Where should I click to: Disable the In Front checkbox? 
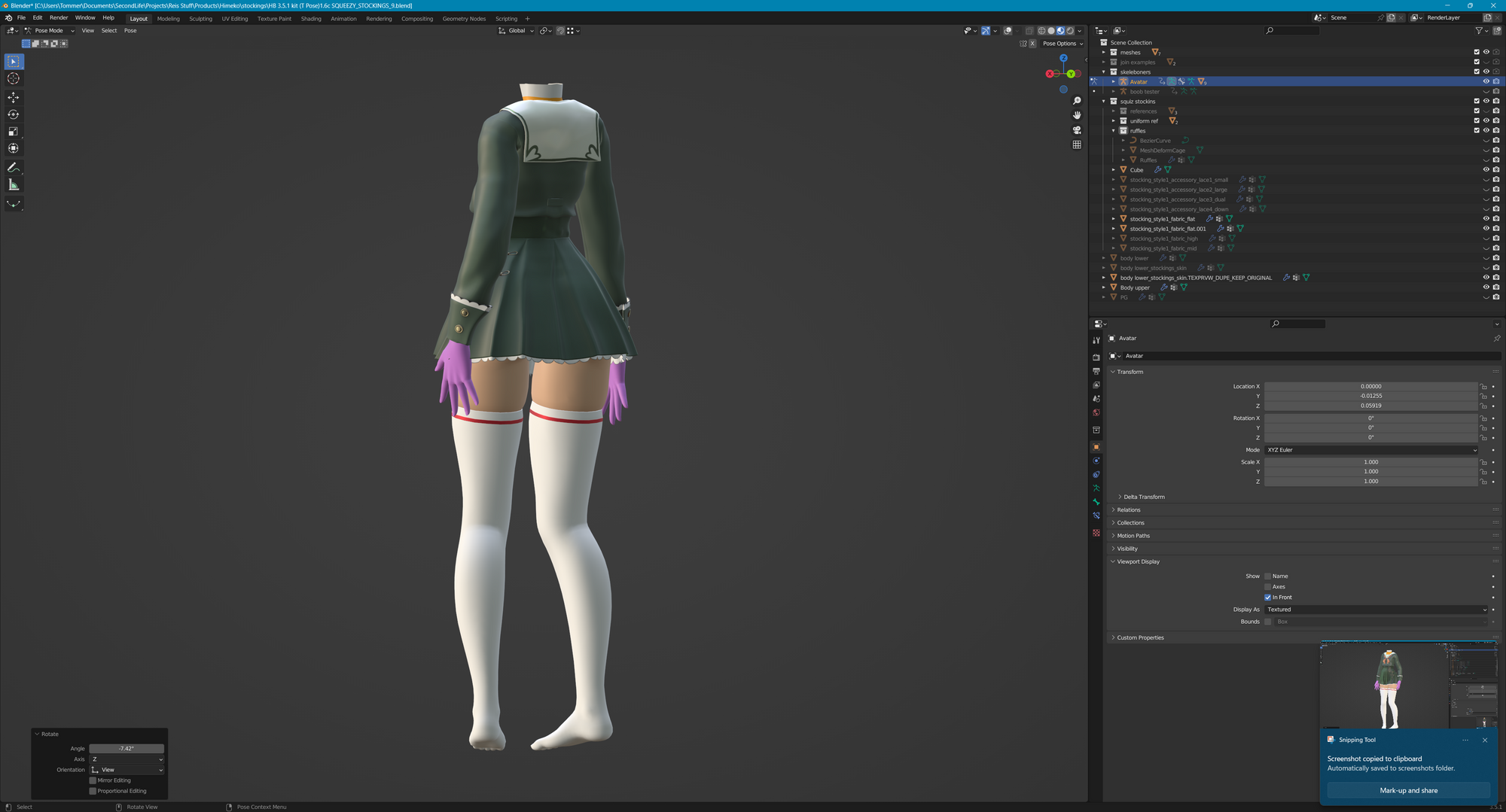(x=1268, y=598)
